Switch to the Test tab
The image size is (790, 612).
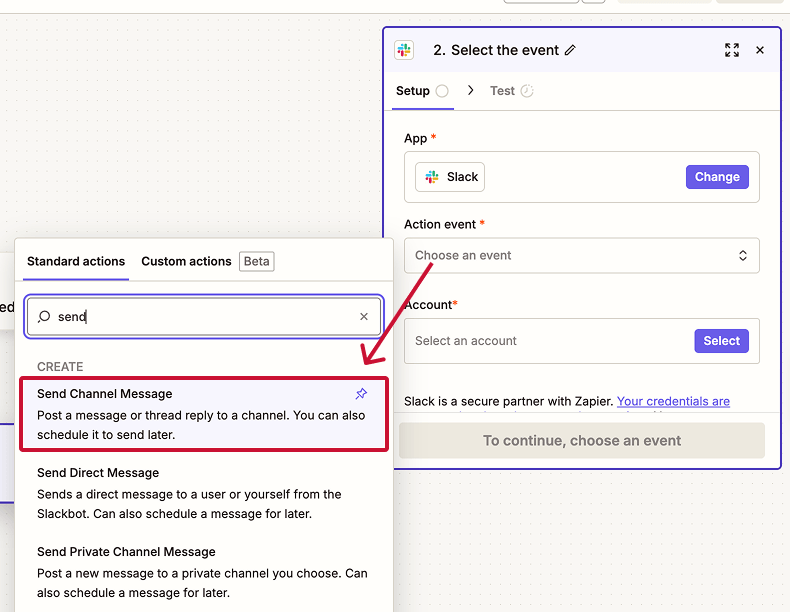point(511,91)
